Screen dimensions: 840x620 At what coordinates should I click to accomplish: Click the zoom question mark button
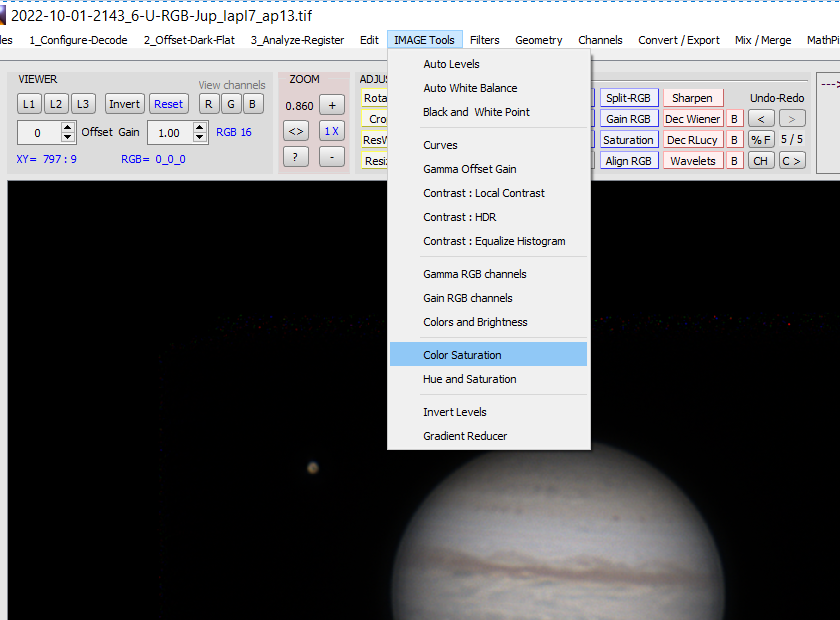coord(296,157)
